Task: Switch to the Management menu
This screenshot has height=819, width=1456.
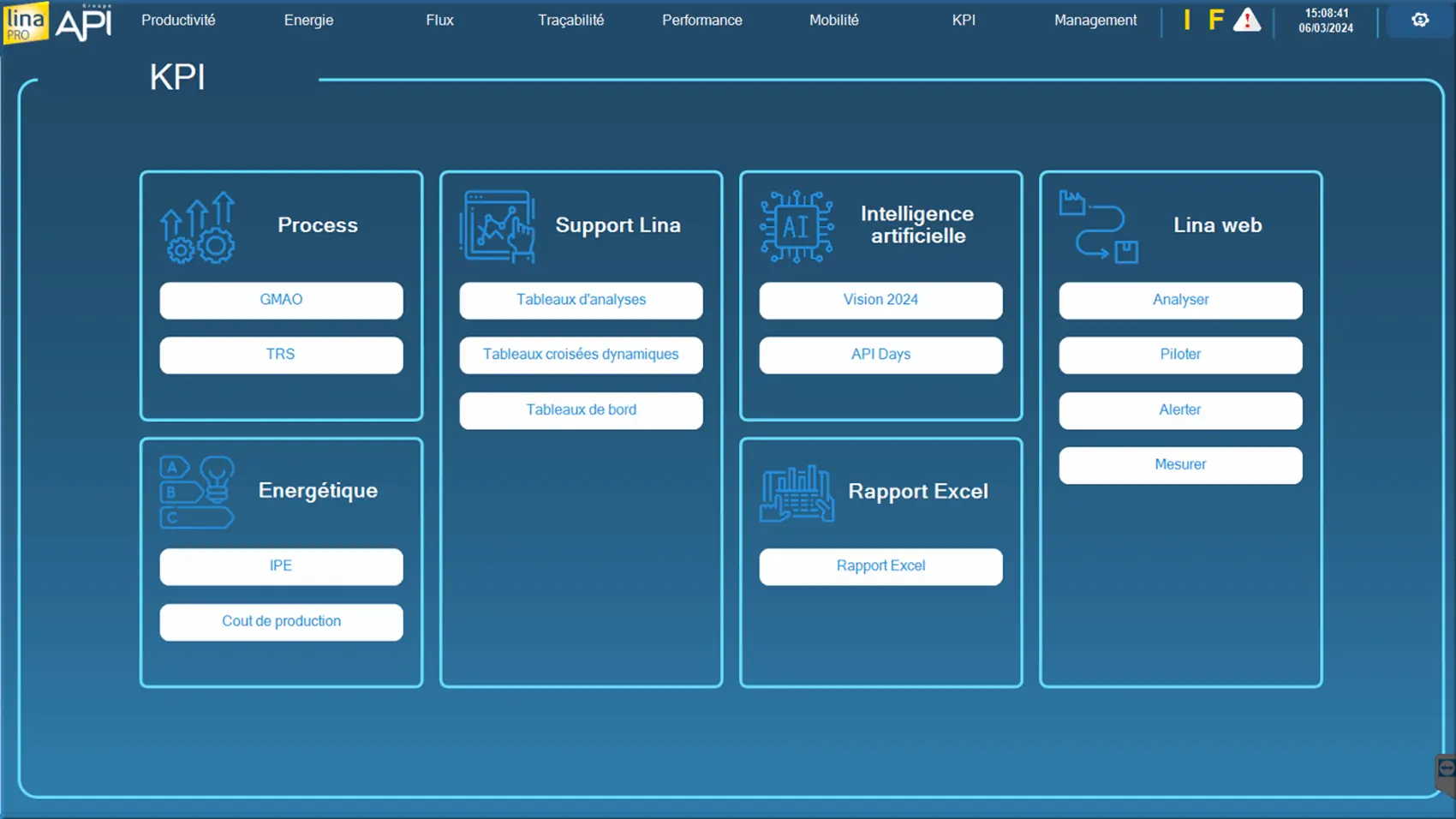Action: pos(1095,20)
